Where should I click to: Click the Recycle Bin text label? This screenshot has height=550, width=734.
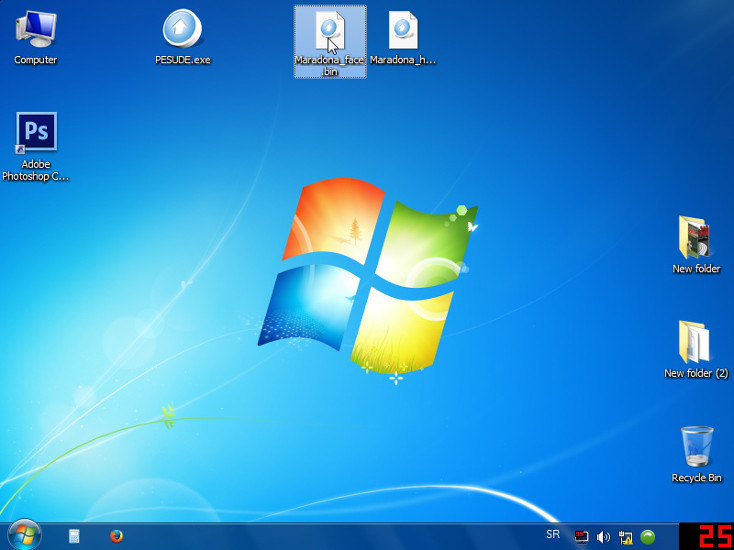coord(697,478)
